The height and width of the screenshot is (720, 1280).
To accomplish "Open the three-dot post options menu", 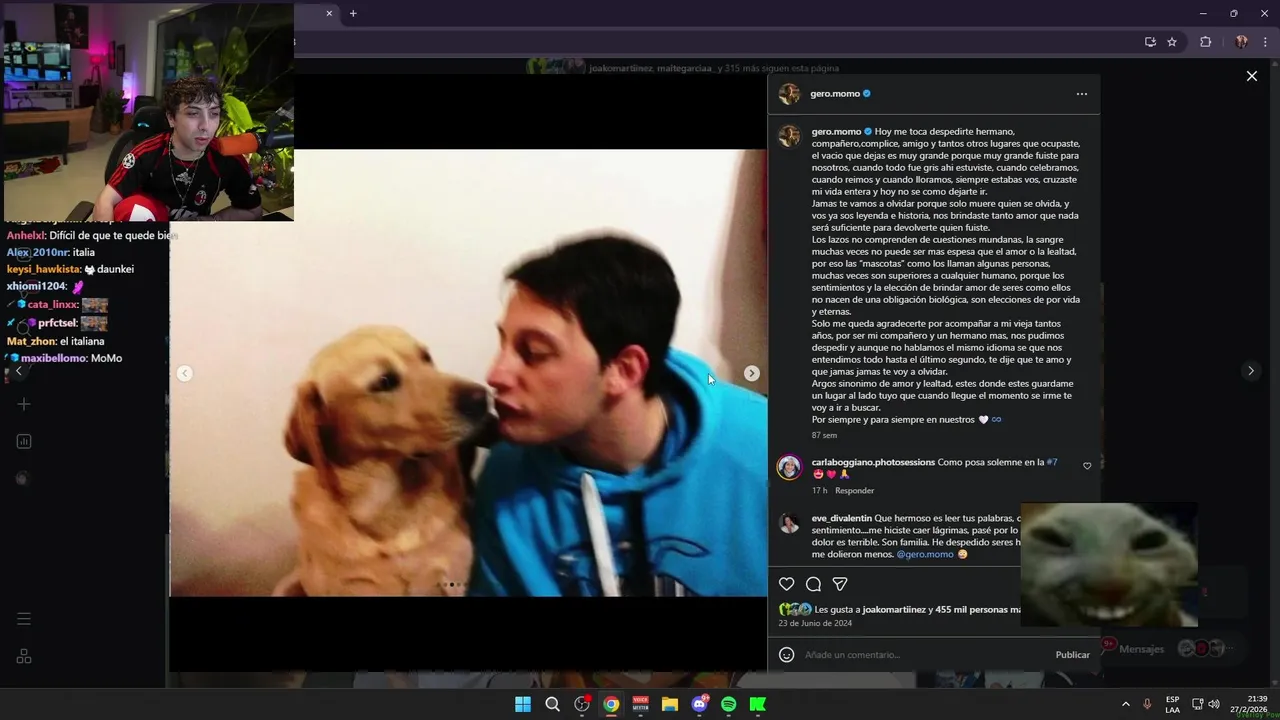I will coord(1081,94).
